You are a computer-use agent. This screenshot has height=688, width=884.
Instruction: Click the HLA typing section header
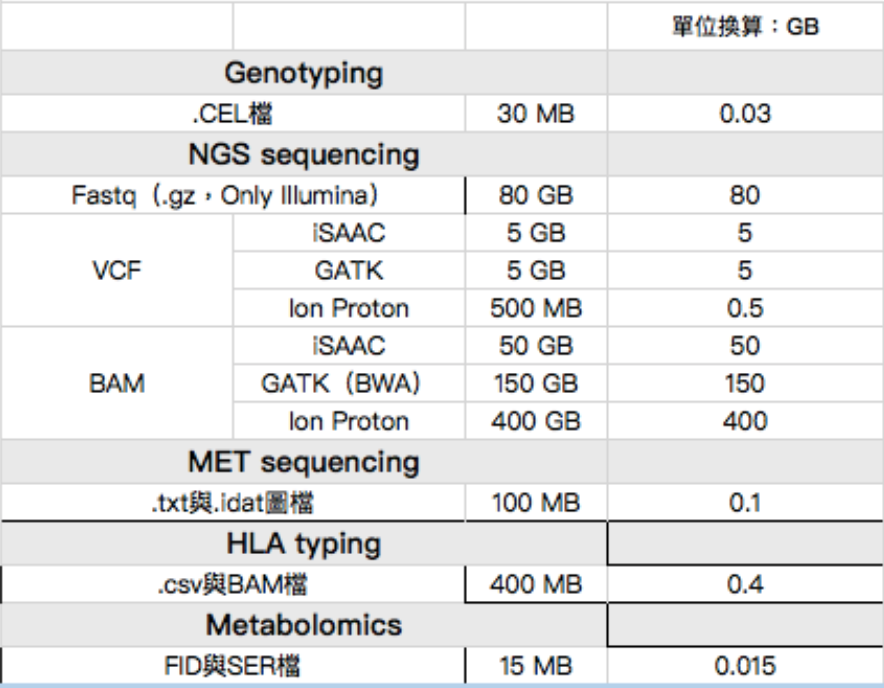[303, 544]
